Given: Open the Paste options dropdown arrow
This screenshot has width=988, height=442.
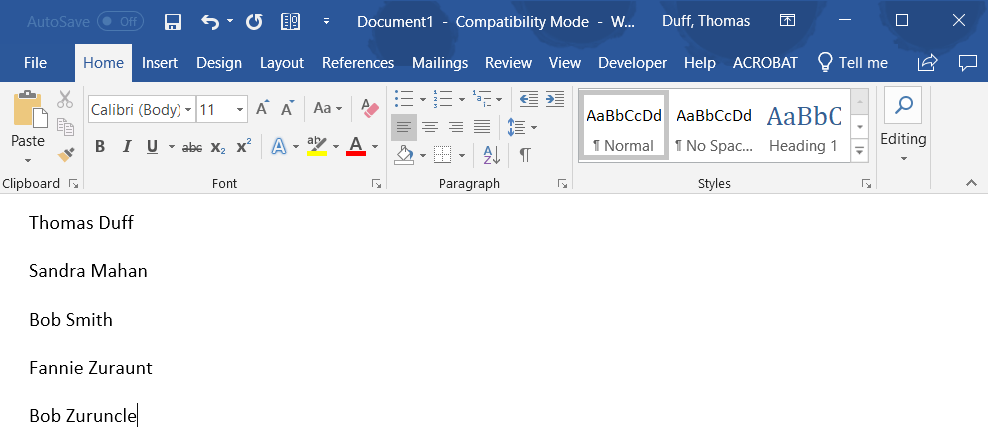Looking at the screenshot, I should (28, 161).
